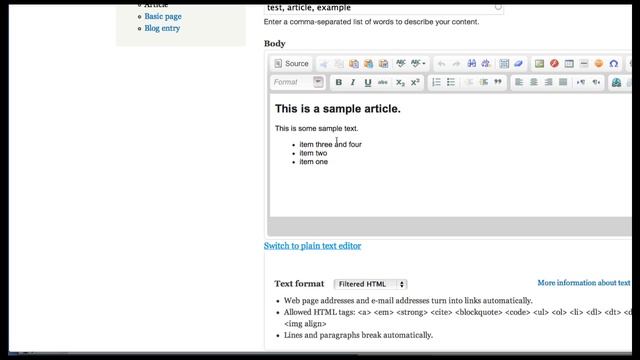This screenshot has width=640, height=360.
Task: Click the Undo arrow icon
Action: (x=441, y=64)
